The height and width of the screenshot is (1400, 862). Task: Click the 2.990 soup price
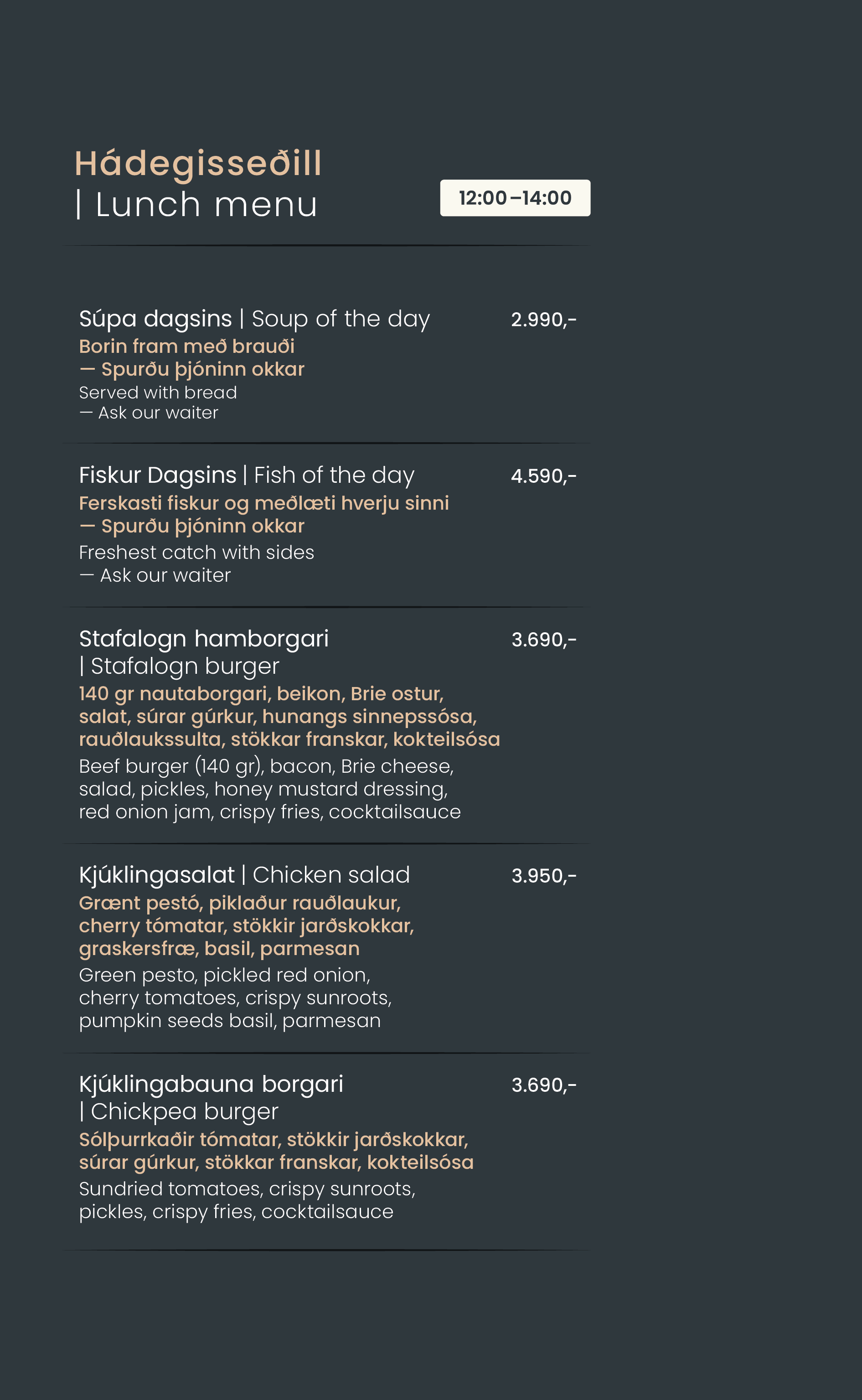543,320
